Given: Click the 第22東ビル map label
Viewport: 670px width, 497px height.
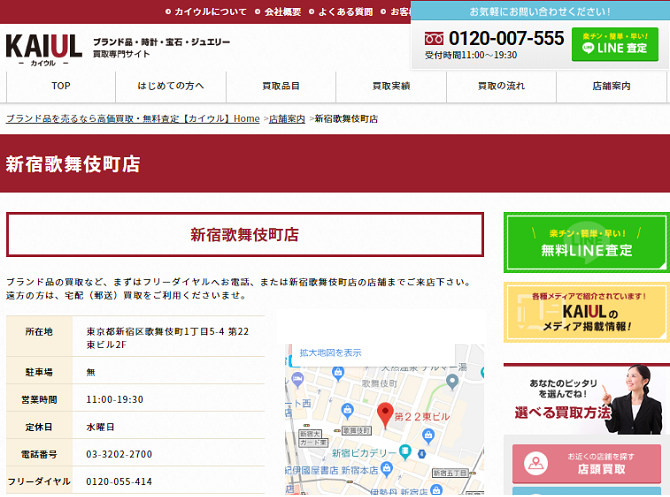Looking at the screenshot, I should [x=422, y=417].
